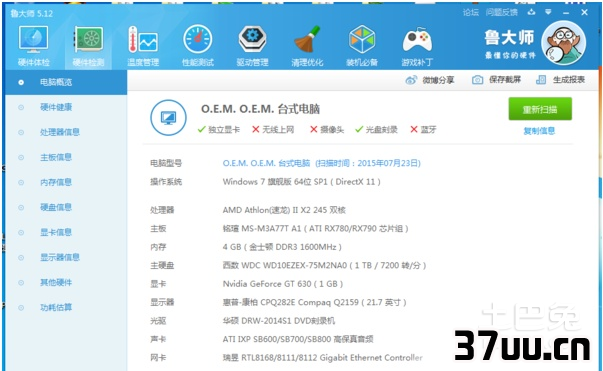Click the 独立显卡 checkmark status
Screen dimensions: 603x371
coord(218,130)
